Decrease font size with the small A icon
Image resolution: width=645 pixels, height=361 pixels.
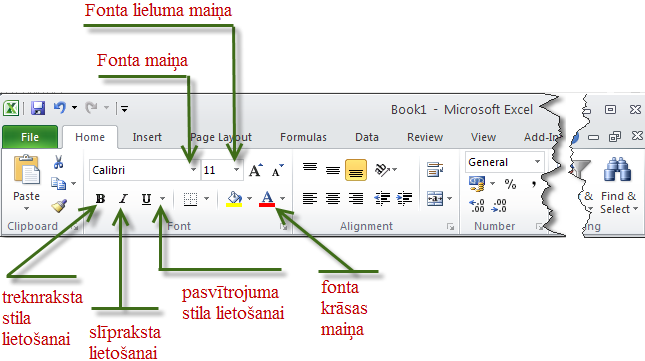coord(278,170)
